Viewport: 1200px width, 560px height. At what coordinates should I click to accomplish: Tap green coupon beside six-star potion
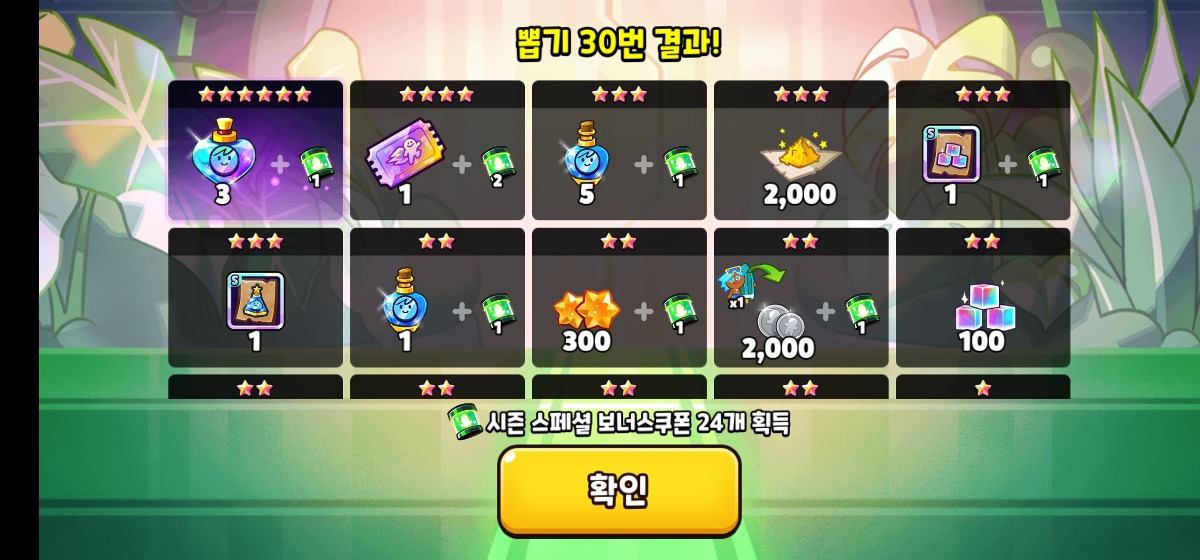tap(317, 166)
